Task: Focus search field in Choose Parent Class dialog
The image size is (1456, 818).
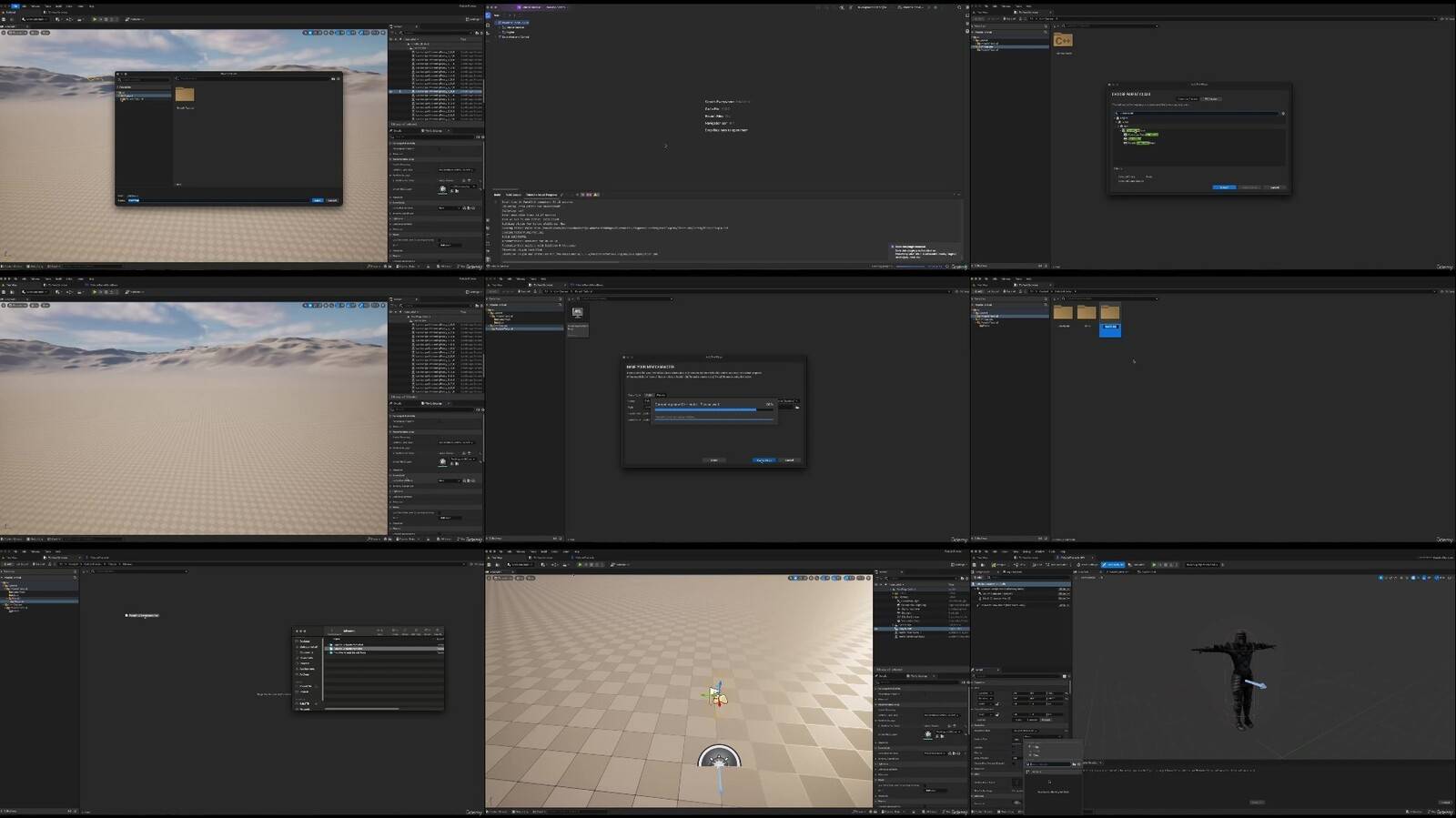Action: click(1197, 113)
